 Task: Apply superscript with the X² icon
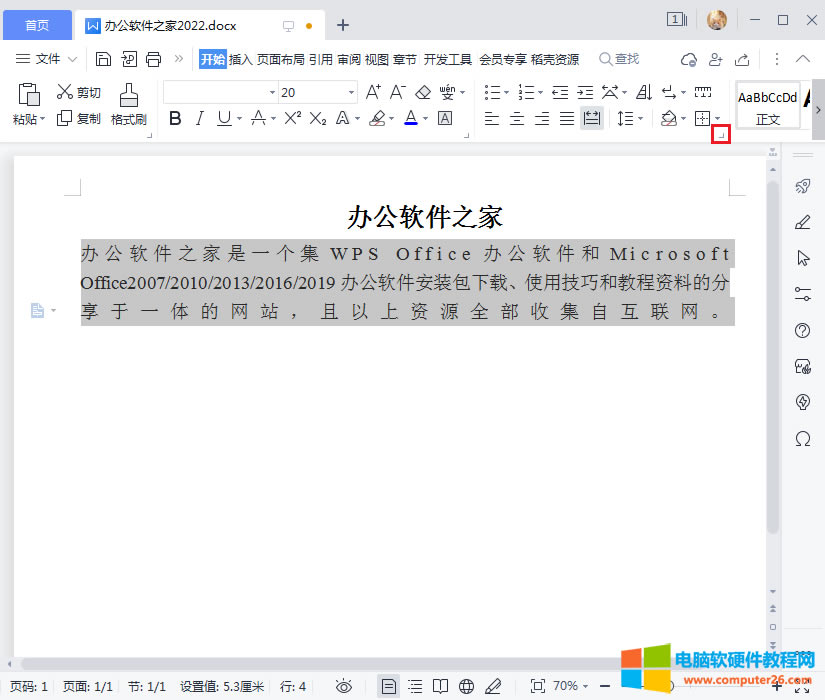[x=292, y=118]
